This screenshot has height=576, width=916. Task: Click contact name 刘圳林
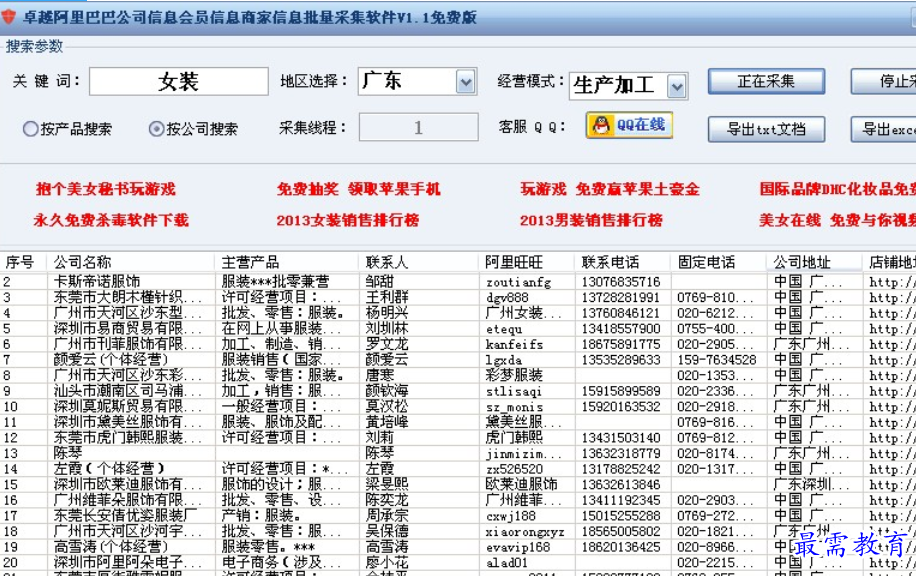coord(387,328)
